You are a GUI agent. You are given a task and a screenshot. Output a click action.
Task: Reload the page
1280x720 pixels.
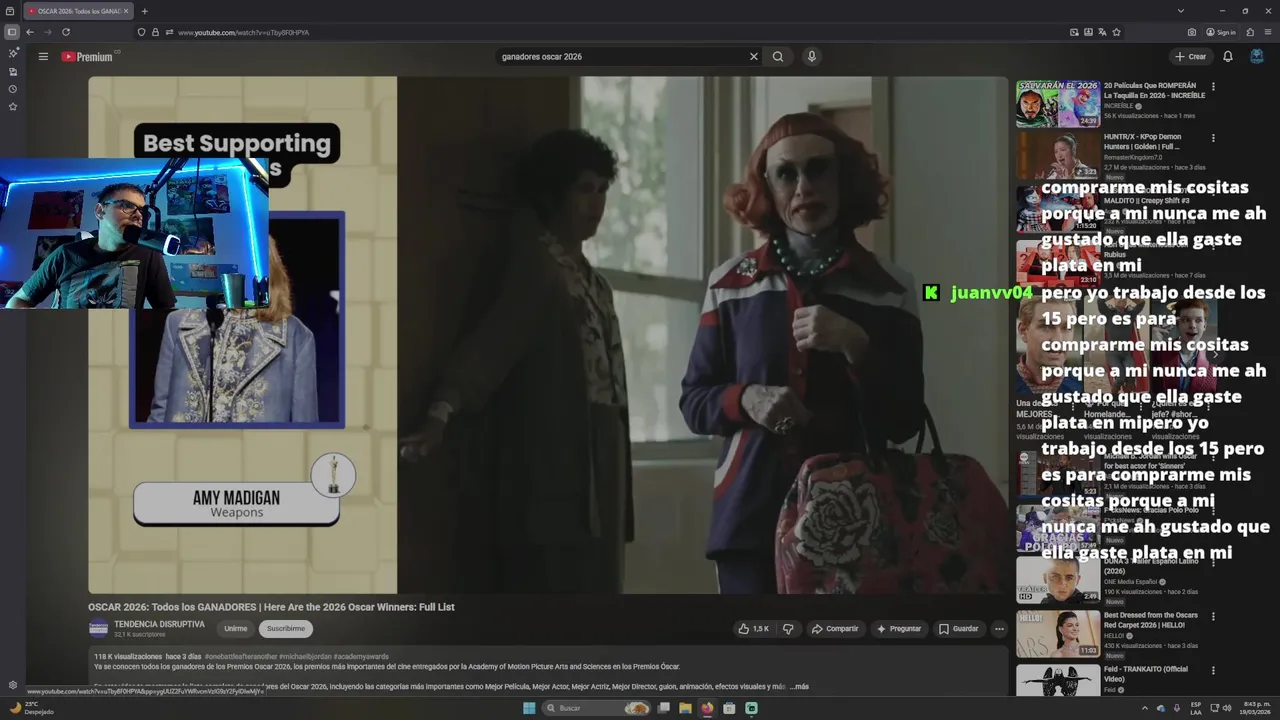click(x=66, y=32)
